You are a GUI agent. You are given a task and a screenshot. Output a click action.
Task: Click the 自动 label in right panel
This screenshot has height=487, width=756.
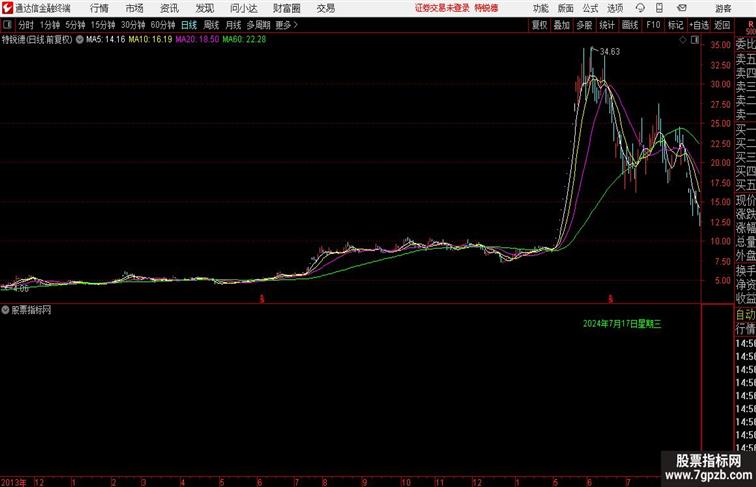(745, 314)
